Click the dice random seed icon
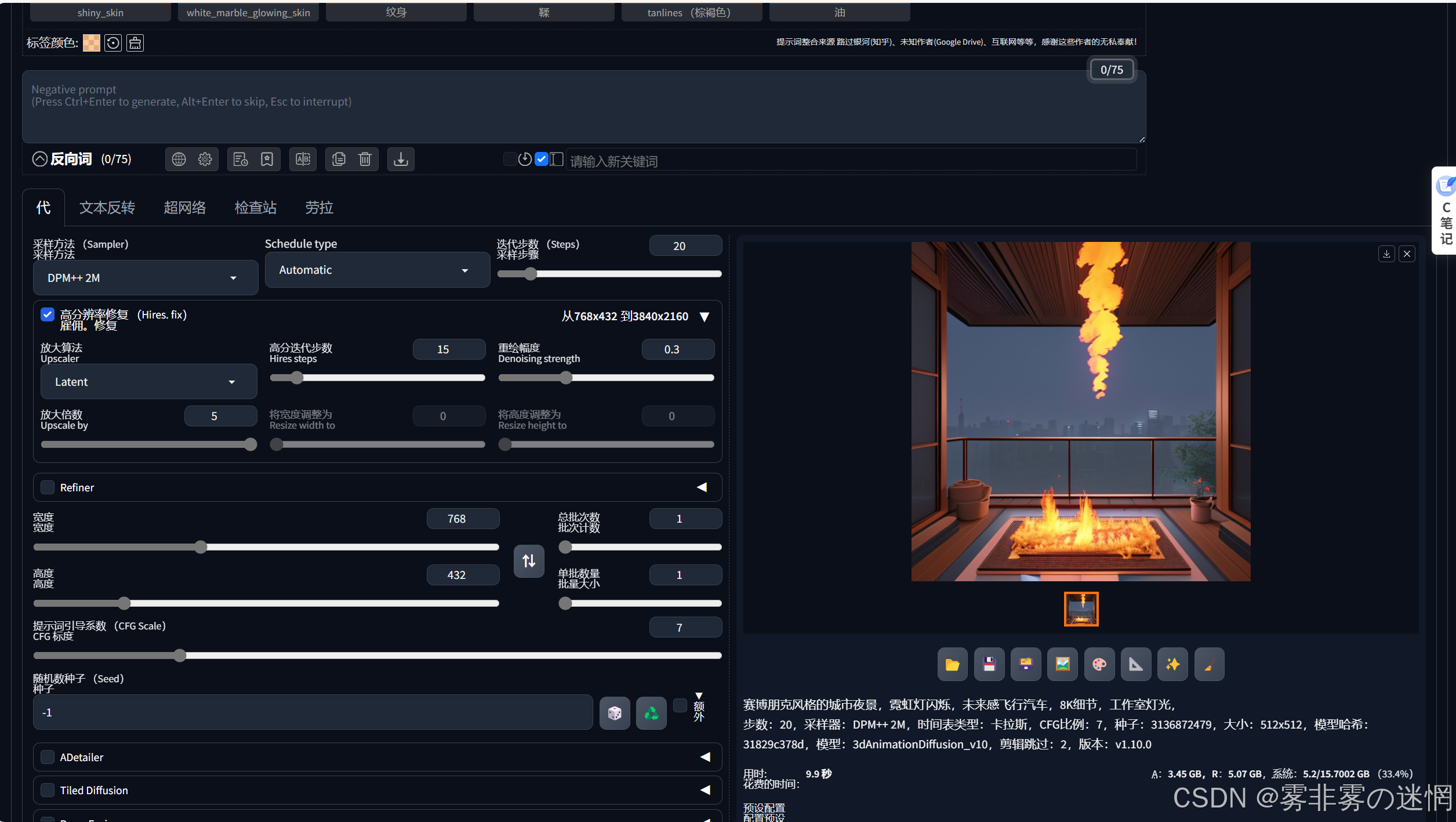Viewport: 1456px width, 822px height. (x=615, y=713)
